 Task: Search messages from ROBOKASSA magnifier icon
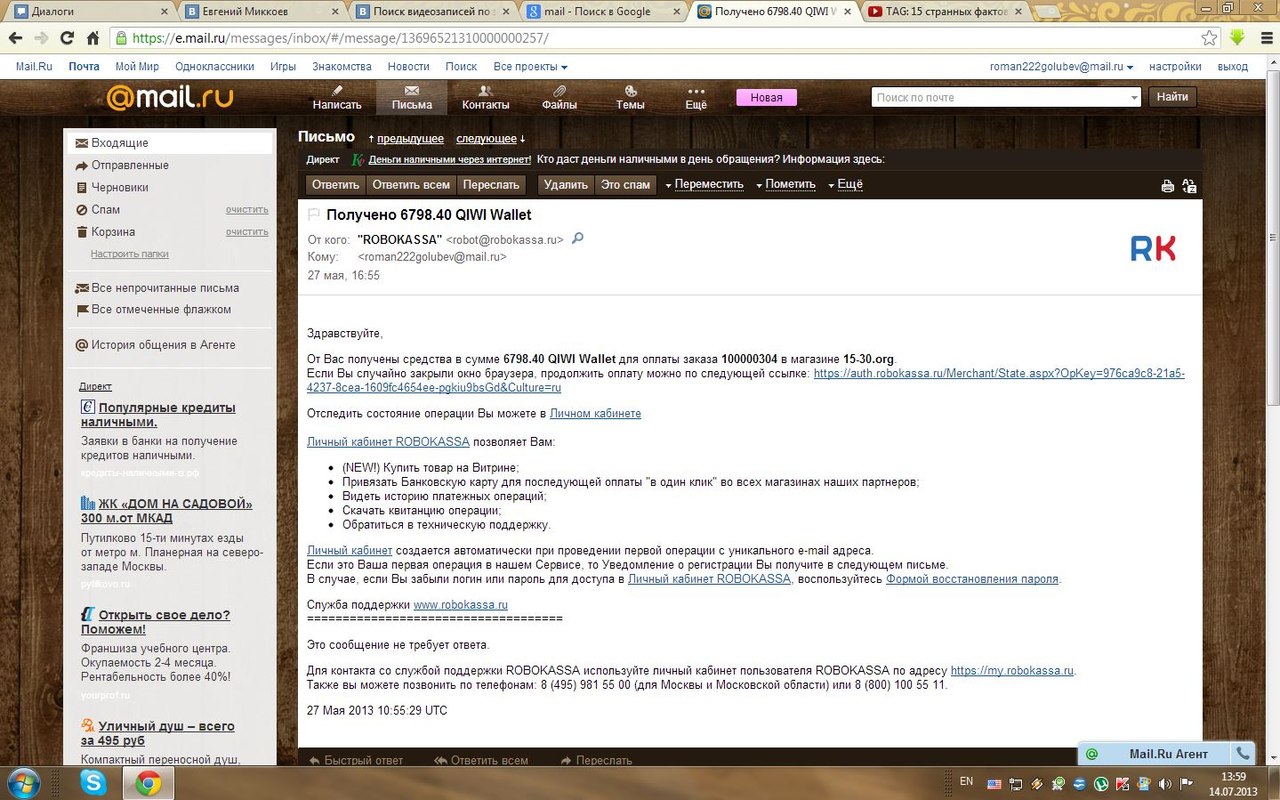tap(577, 239)
